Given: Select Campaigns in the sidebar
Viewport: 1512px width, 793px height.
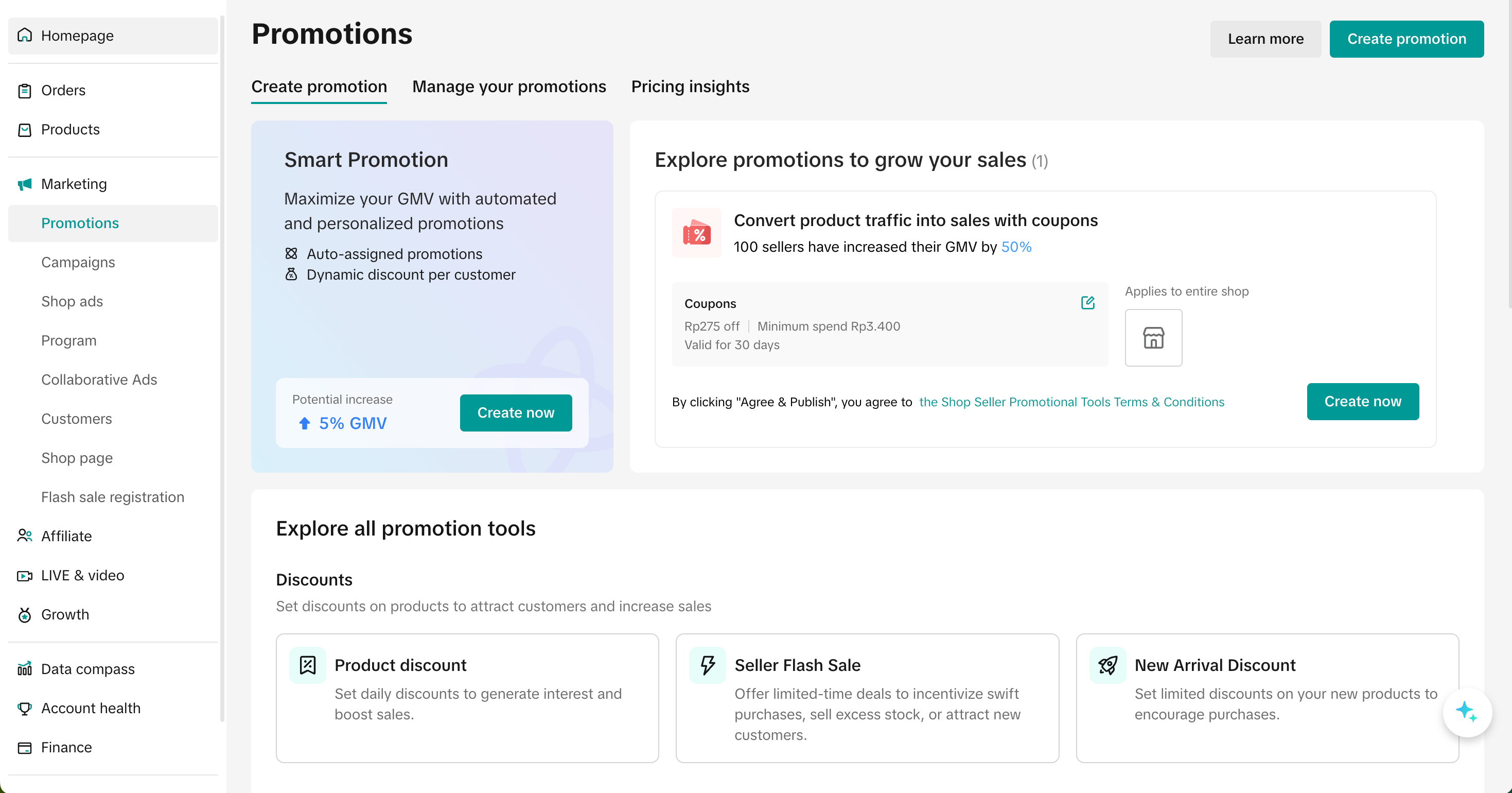Looking at the screenshot, I should [x=78, y=263].
